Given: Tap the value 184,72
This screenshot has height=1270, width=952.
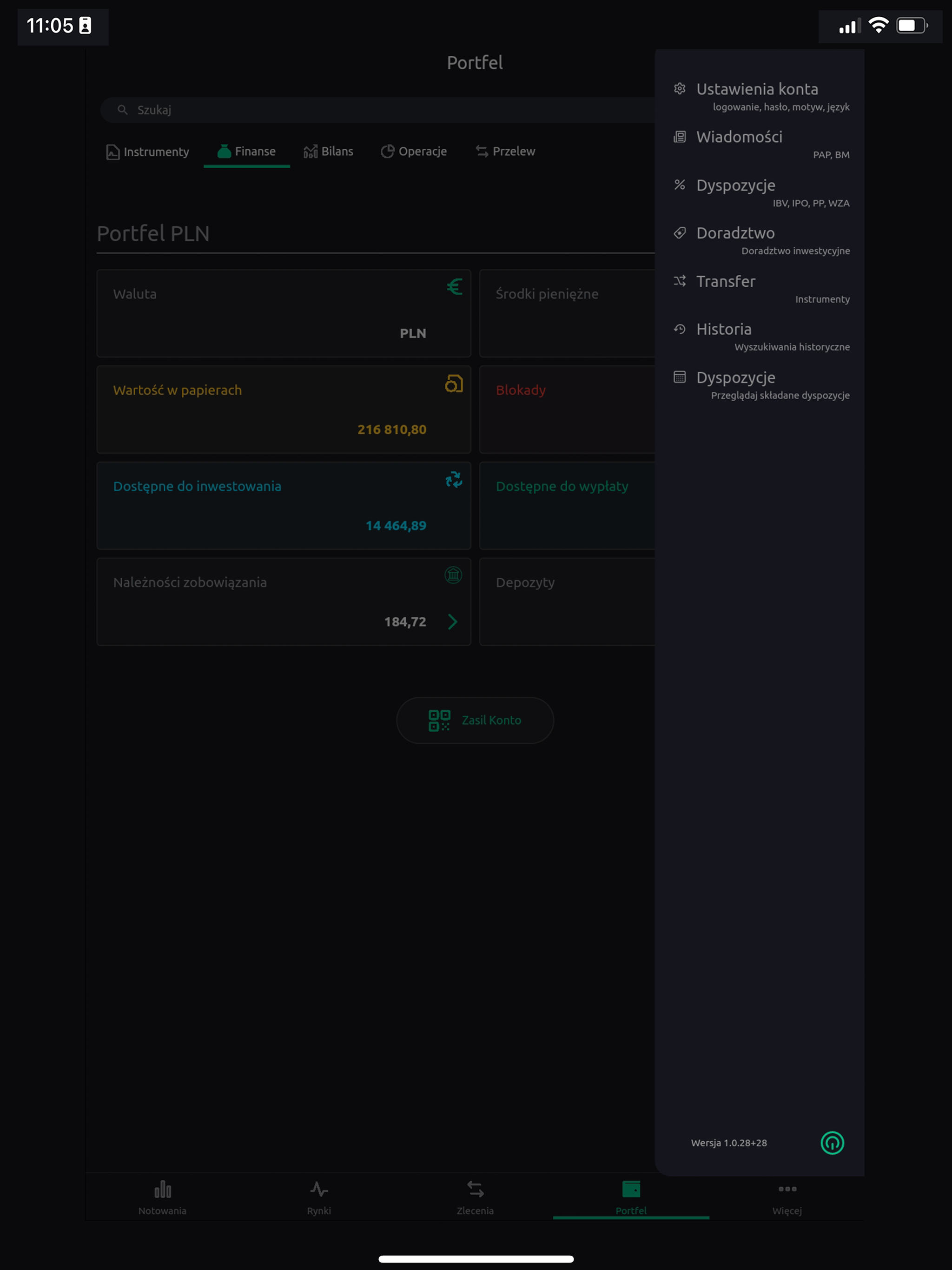Looking at the screenshot, I should pos(405,622).
